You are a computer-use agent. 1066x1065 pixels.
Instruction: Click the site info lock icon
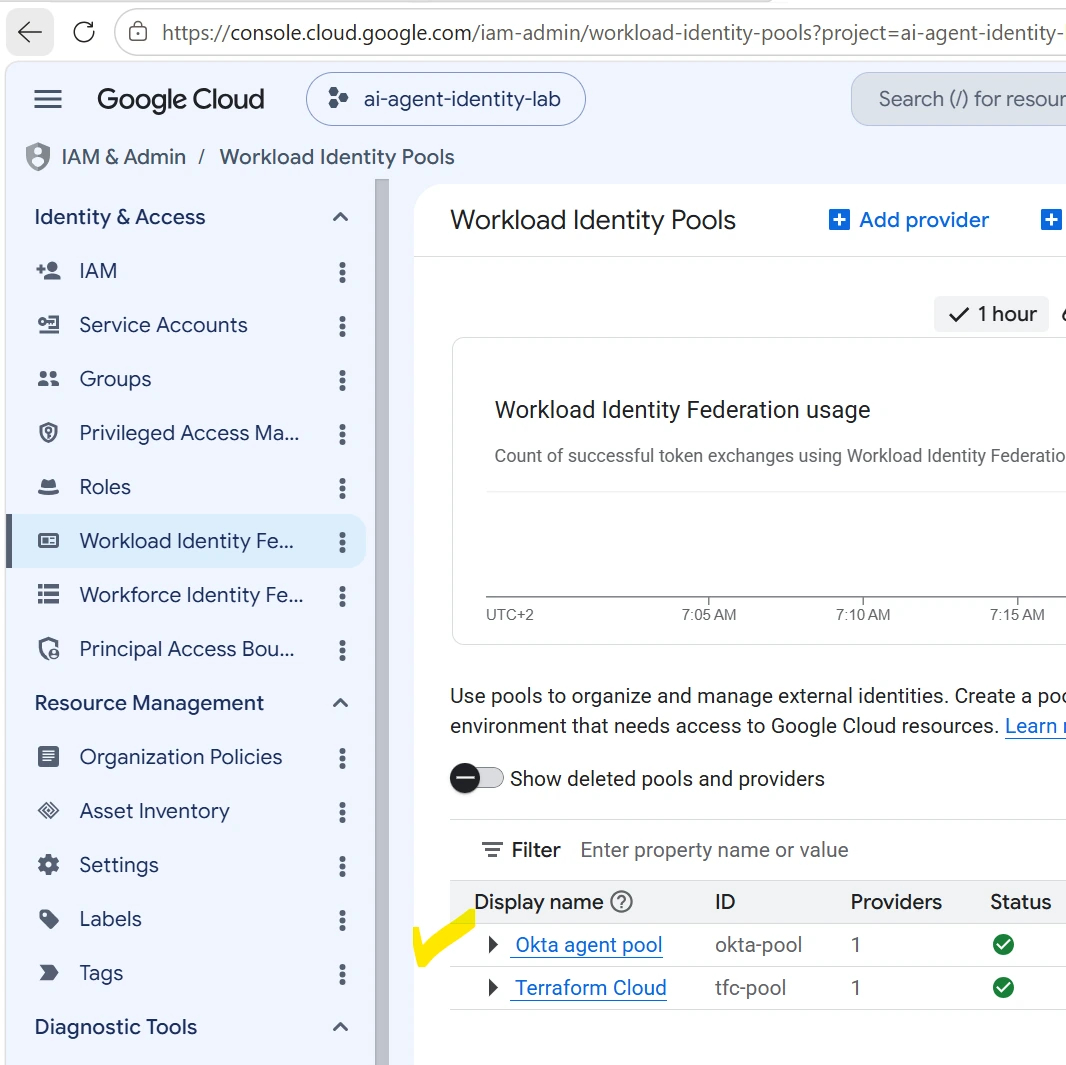(x=138, y=32)
